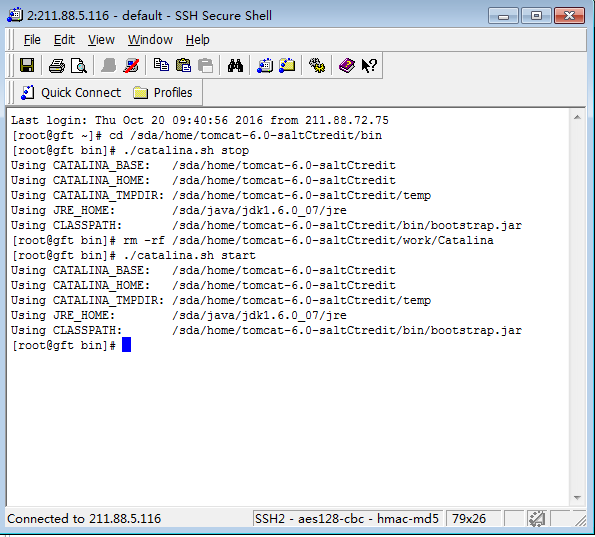Click the Paste clipboard icon
The width and height of the screenshot is (595, 537).
point(184,65)
